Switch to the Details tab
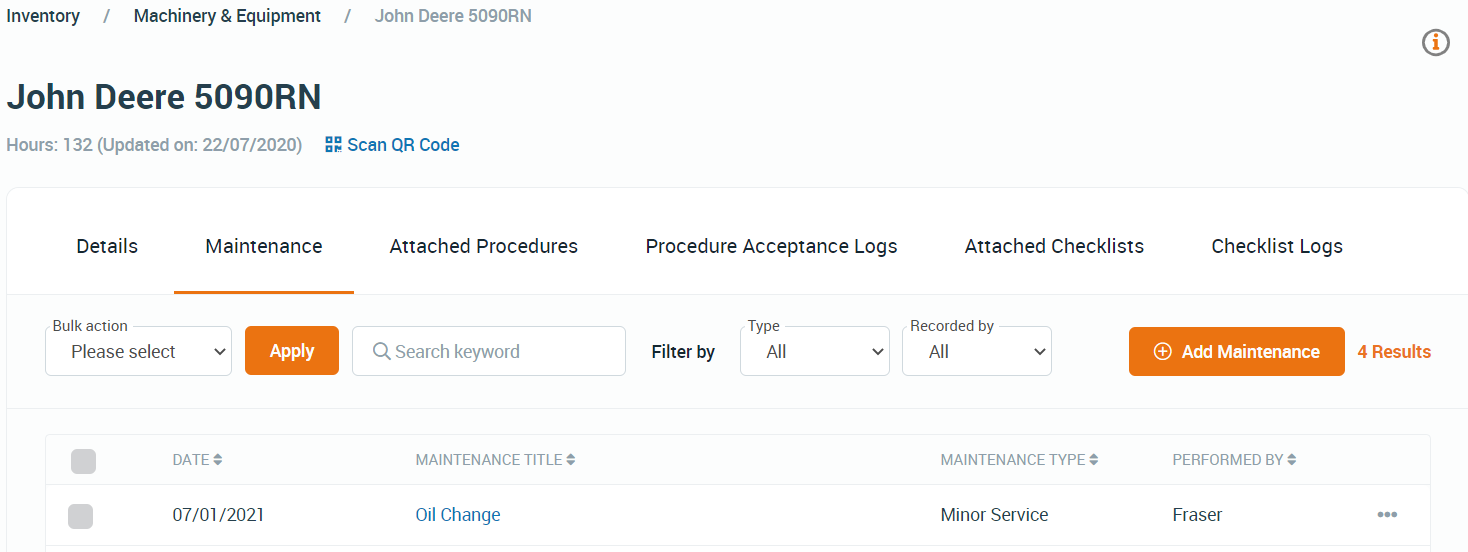This screenshot has width=1468, height=552. 107,246
